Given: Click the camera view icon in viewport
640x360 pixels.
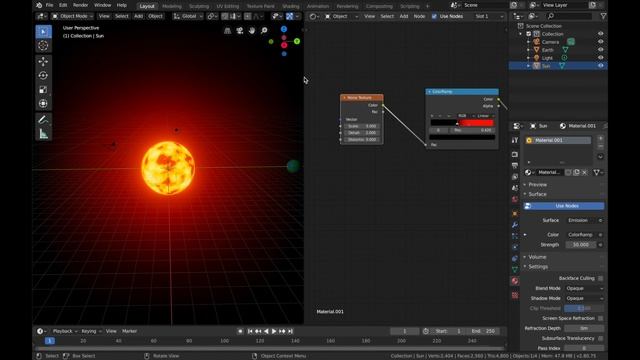Looking at the screenshot, I should pyautogui.click(x=240, y=31).
